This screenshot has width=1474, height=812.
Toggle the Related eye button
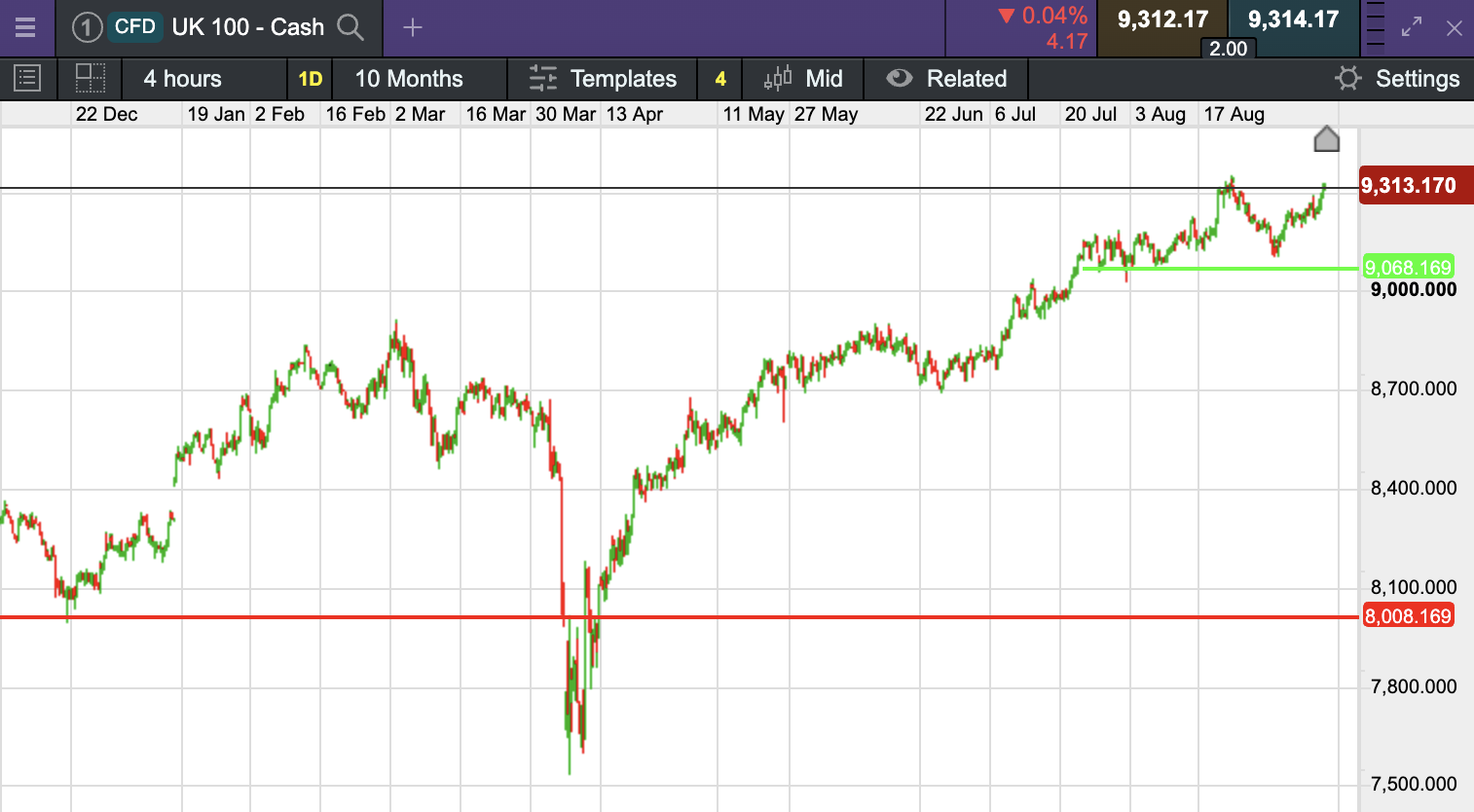coord(900,78)
